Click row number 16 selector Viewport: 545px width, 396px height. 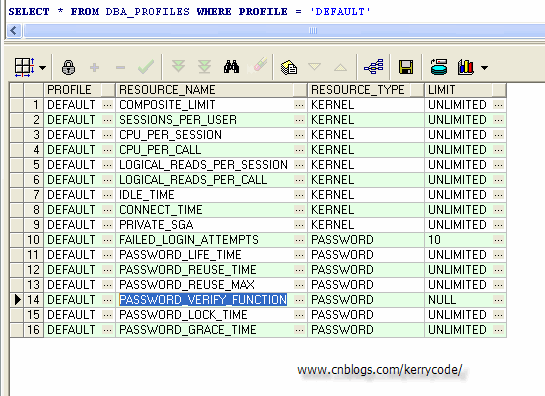click(34, 330)
